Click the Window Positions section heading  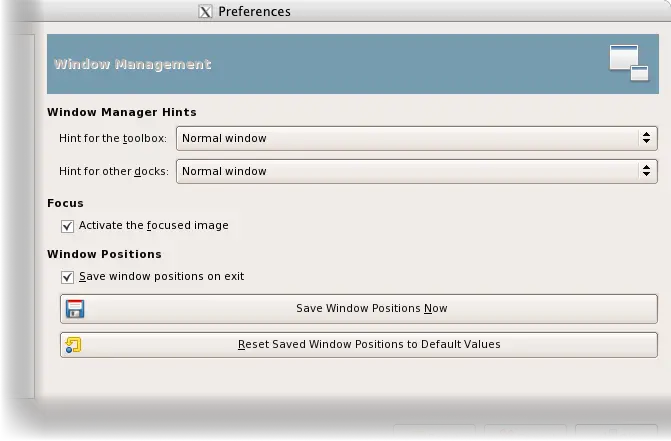pyautogui.click(x=104, y=254)
